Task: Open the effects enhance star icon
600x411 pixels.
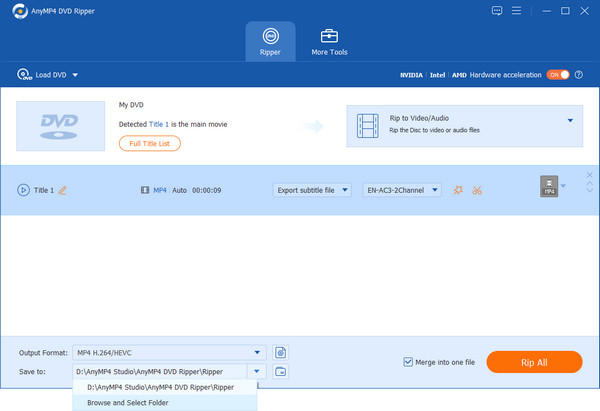Action: tap(458, 190)
